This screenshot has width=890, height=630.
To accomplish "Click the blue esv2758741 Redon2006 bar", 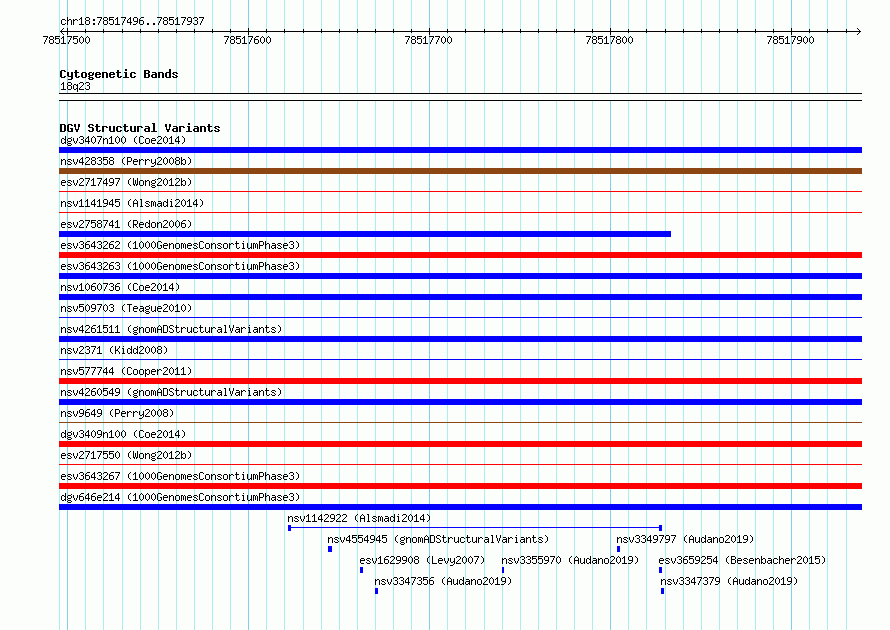I will click(365, 234).
